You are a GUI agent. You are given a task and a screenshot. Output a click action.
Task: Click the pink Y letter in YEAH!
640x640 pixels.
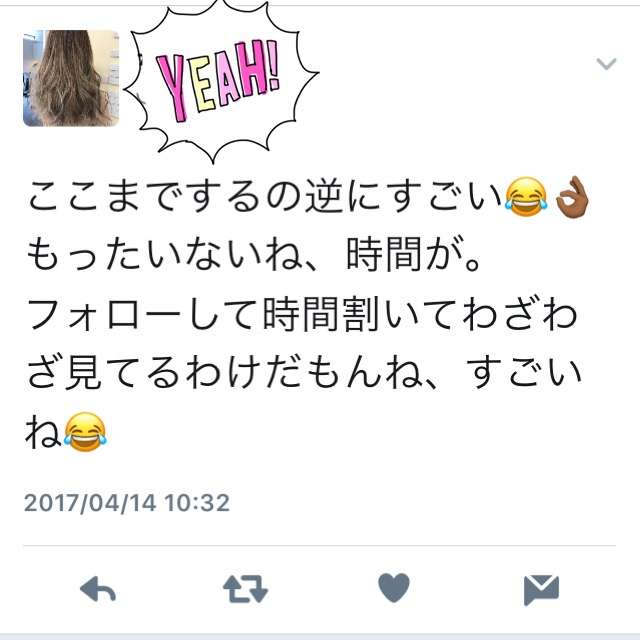[173, 89]
